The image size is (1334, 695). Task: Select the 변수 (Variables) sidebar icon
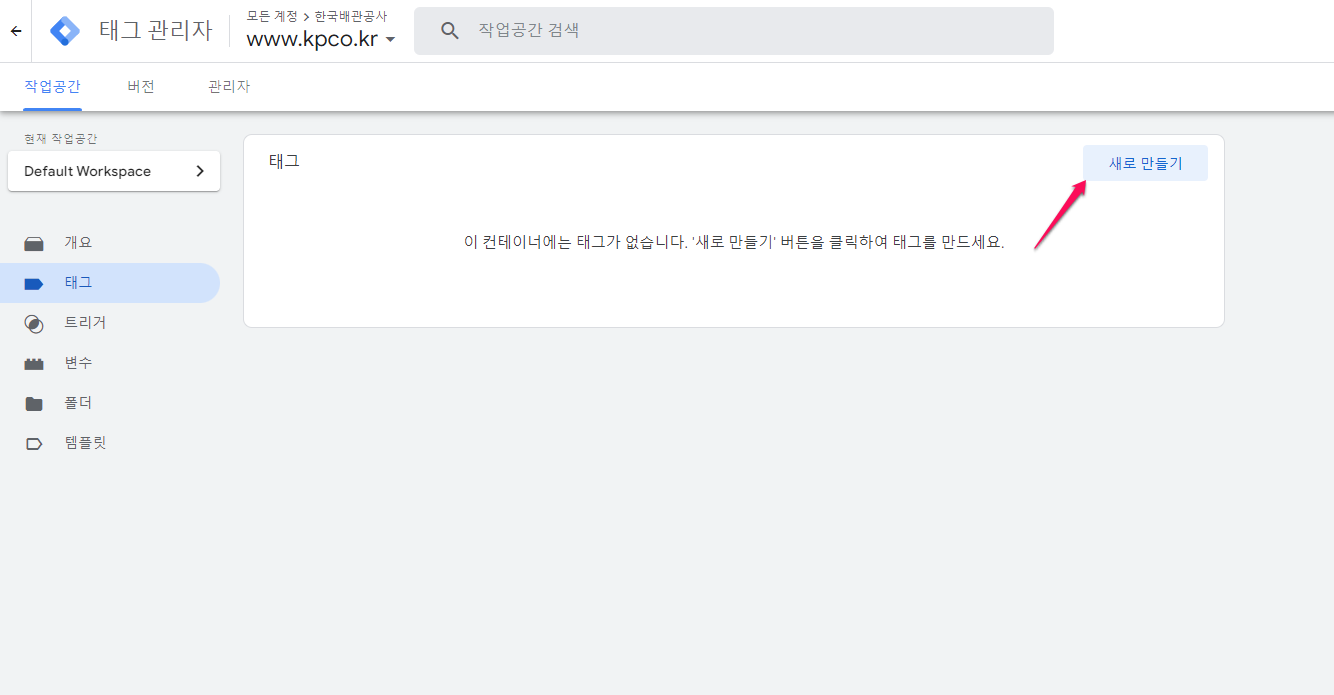(x=34, y=362)
